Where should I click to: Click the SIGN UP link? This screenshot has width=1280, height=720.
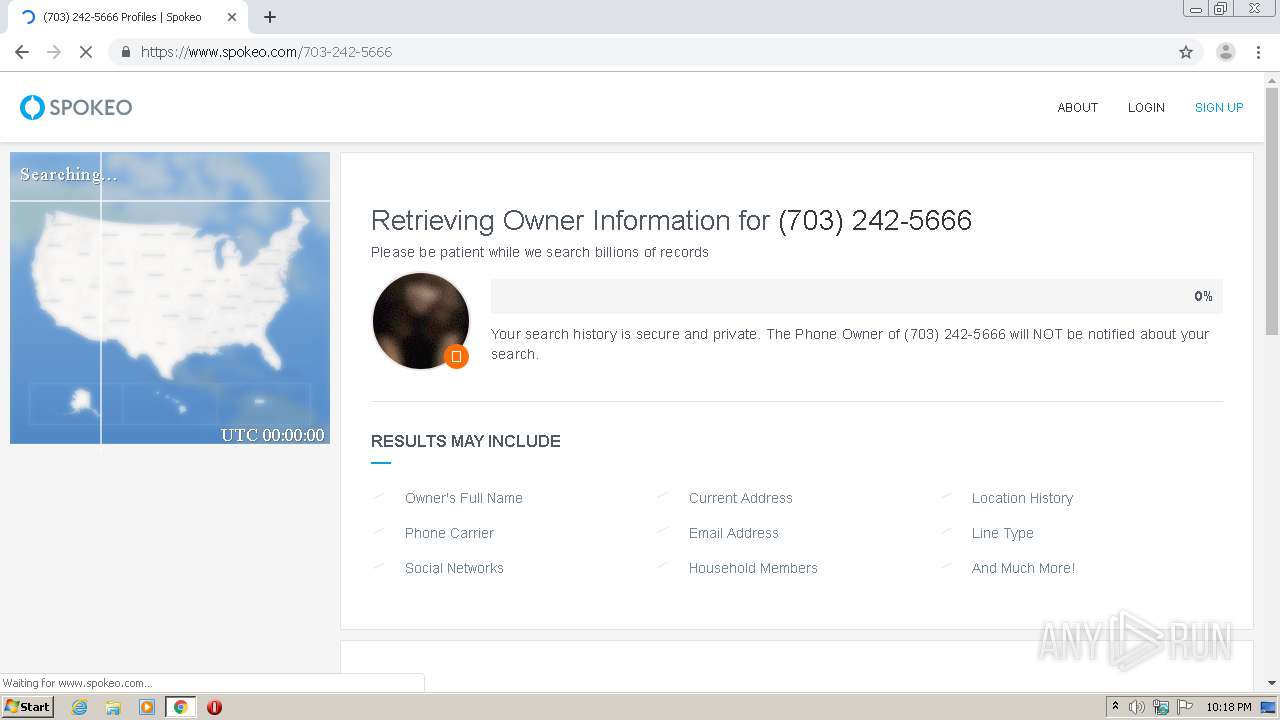click(1219, 107)
